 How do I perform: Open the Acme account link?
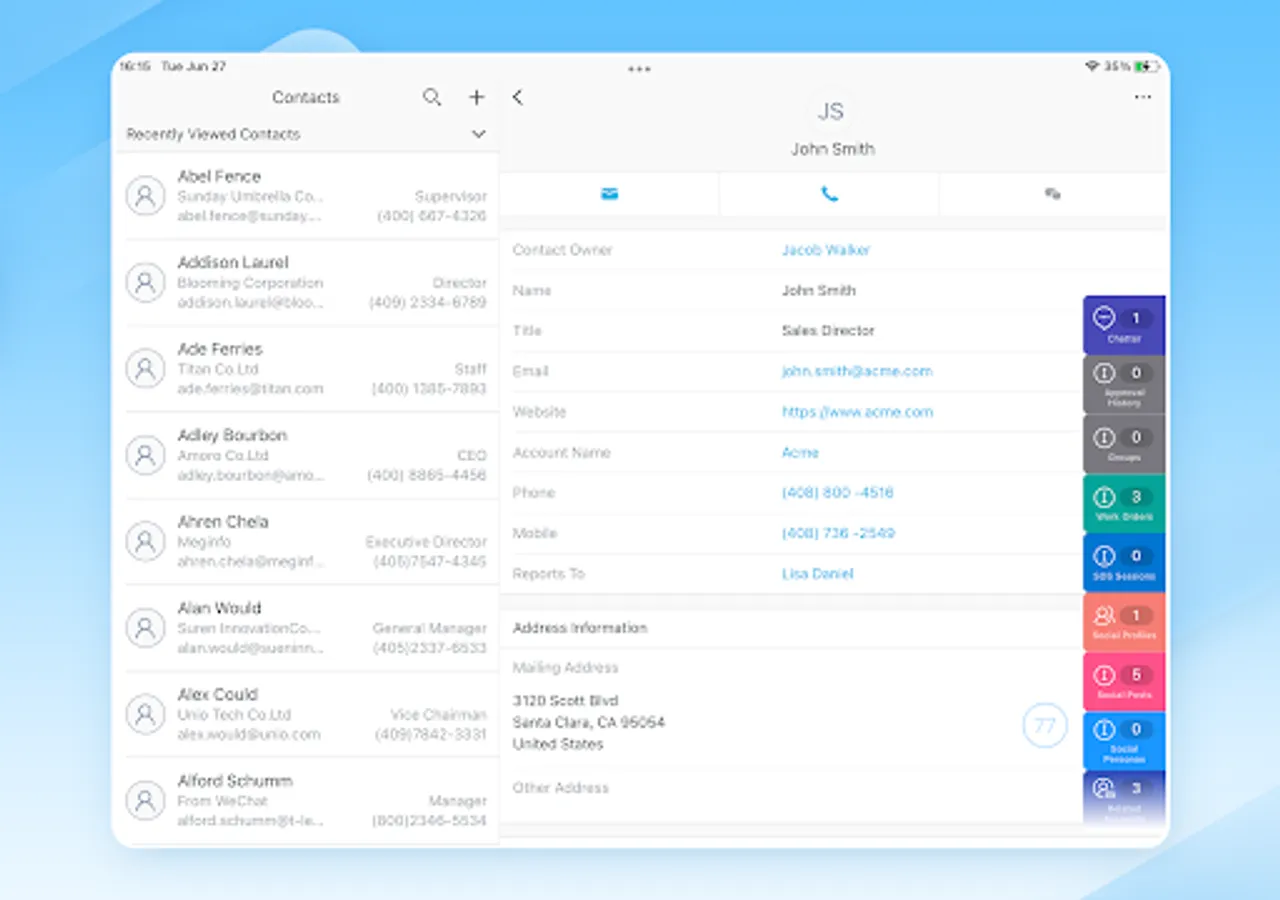800,452
